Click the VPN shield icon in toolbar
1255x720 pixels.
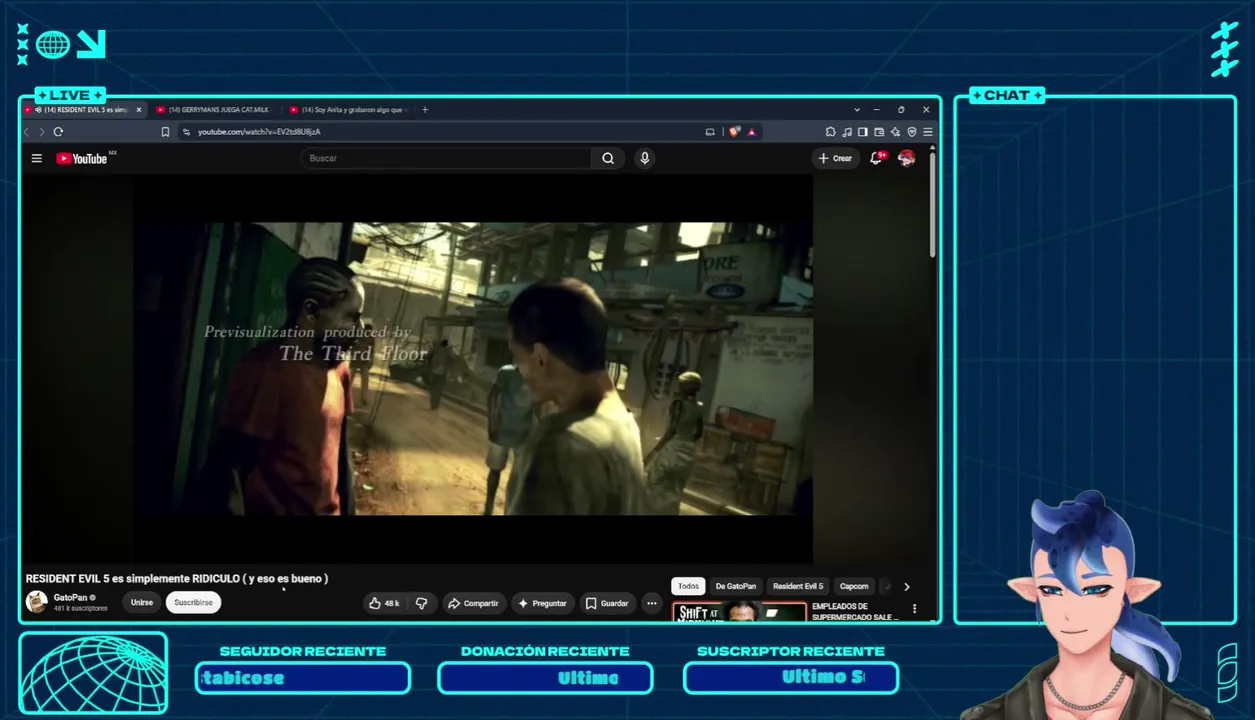911,132
